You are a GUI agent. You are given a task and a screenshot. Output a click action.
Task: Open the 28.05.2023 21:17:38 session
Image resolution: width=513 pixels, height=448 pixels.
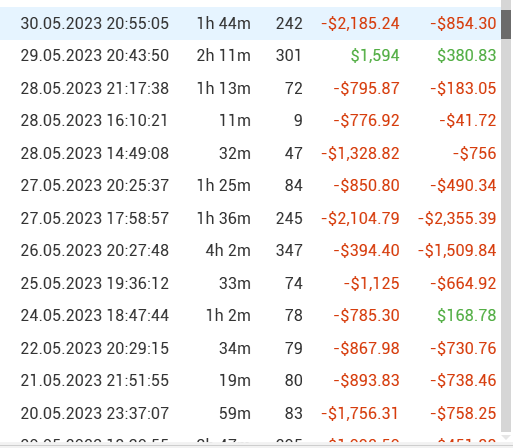250,88
